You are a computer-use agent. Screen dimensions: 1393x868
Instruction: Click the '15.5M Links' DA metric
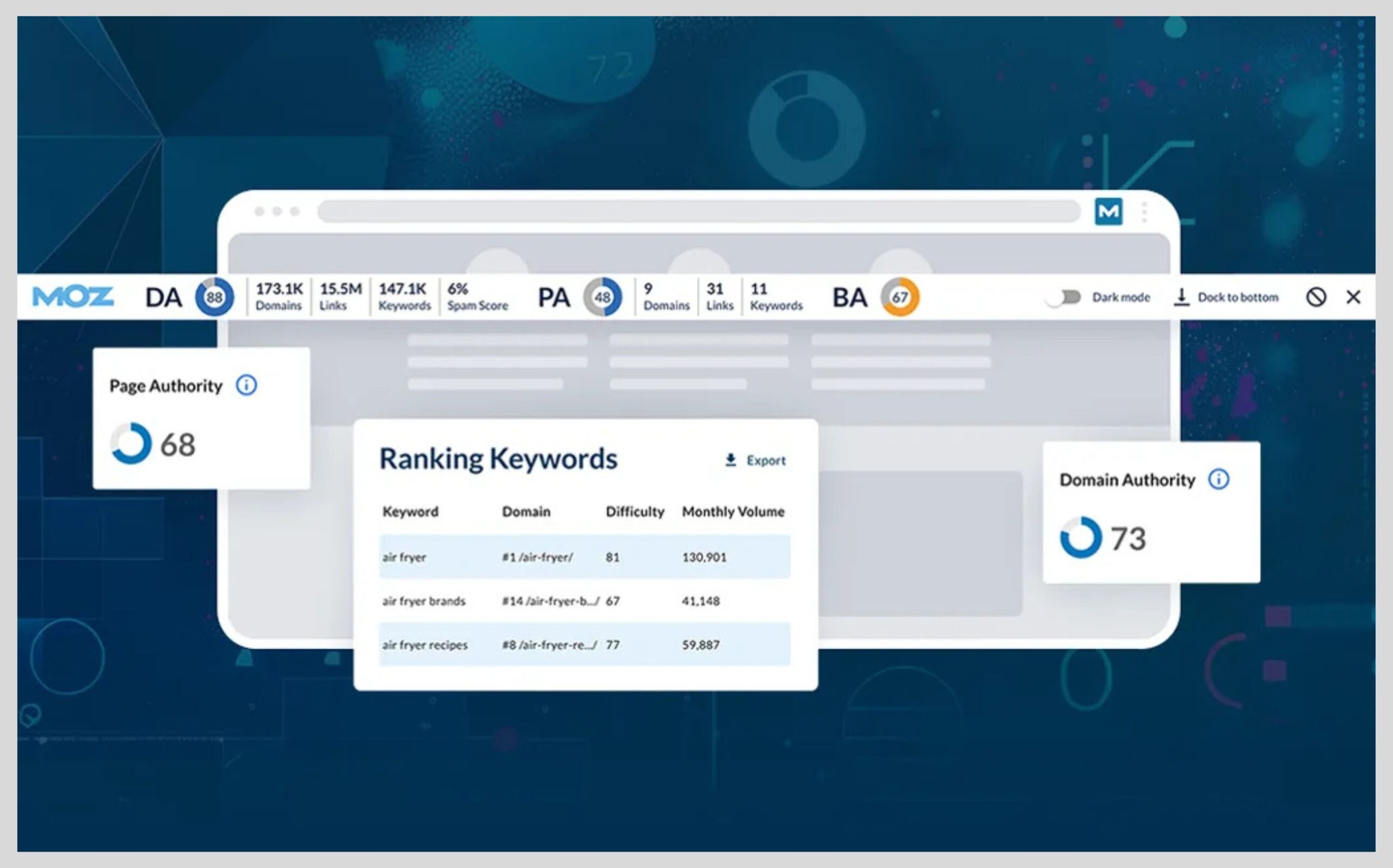tap(341, 297)
